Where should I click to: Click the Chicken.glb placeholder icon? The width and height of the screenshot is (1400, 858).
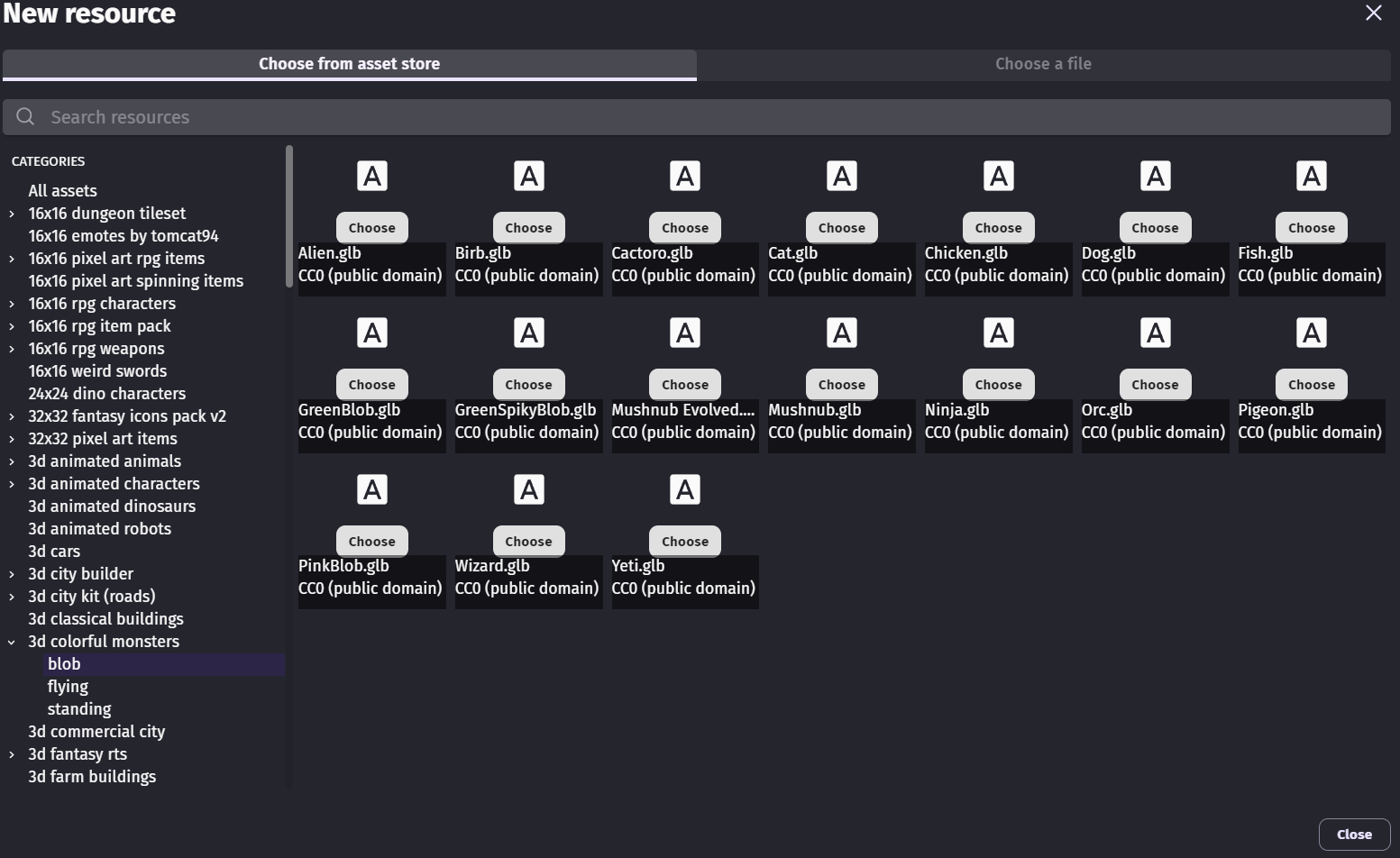pos(999,176)
